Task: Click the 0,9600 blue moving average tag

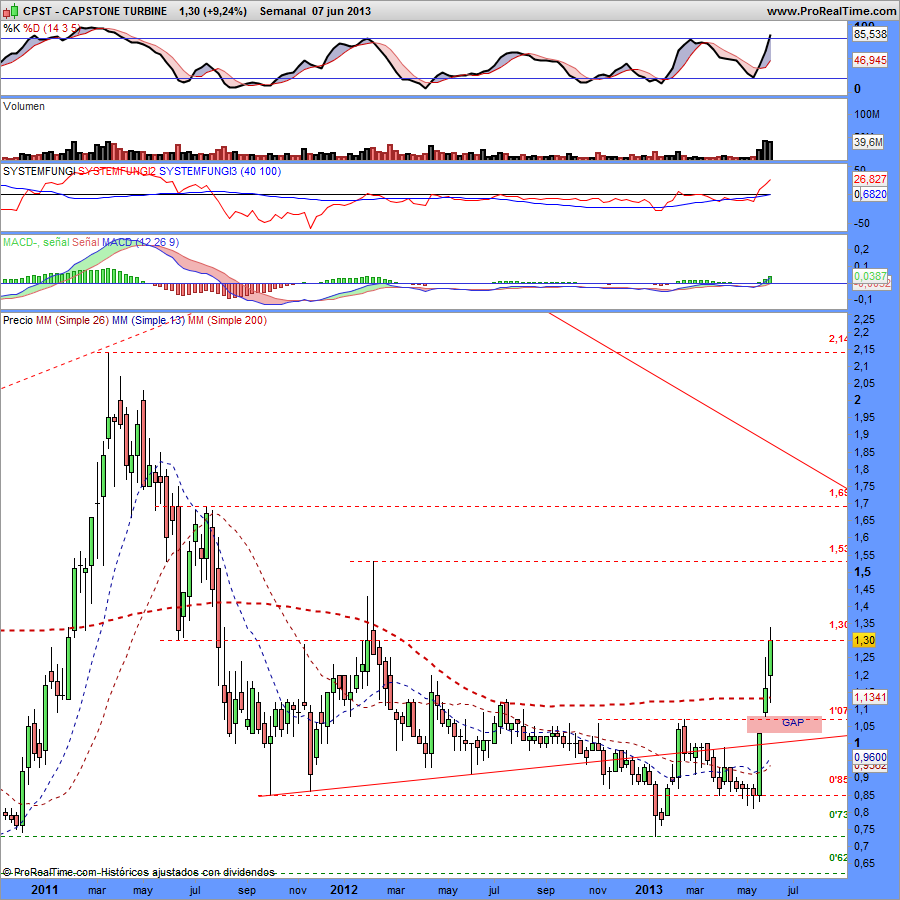Action: [870, 757]
